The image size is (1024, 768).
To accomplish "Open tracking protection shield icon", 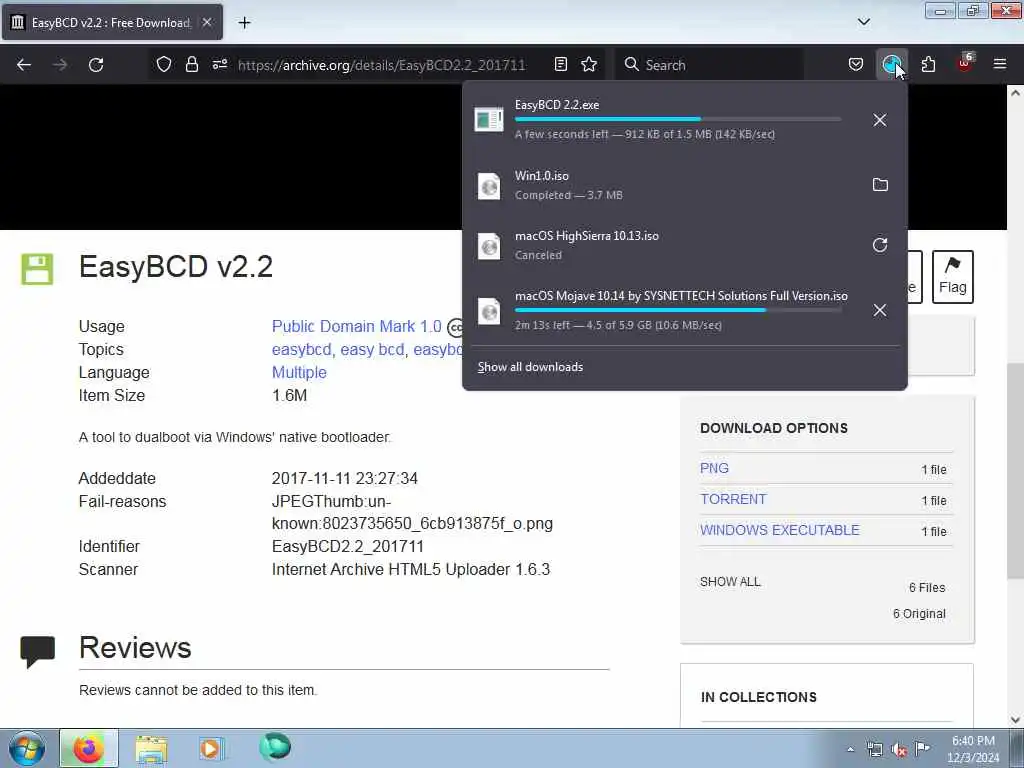I will (164, 64).
